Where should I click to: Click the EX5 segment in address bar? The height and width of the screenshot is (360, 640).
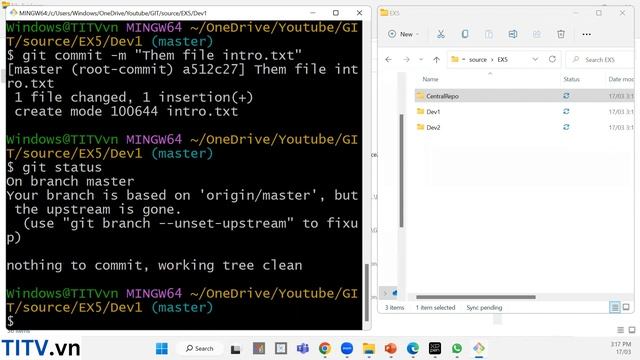pyautogui.click(x=502, y=60)
